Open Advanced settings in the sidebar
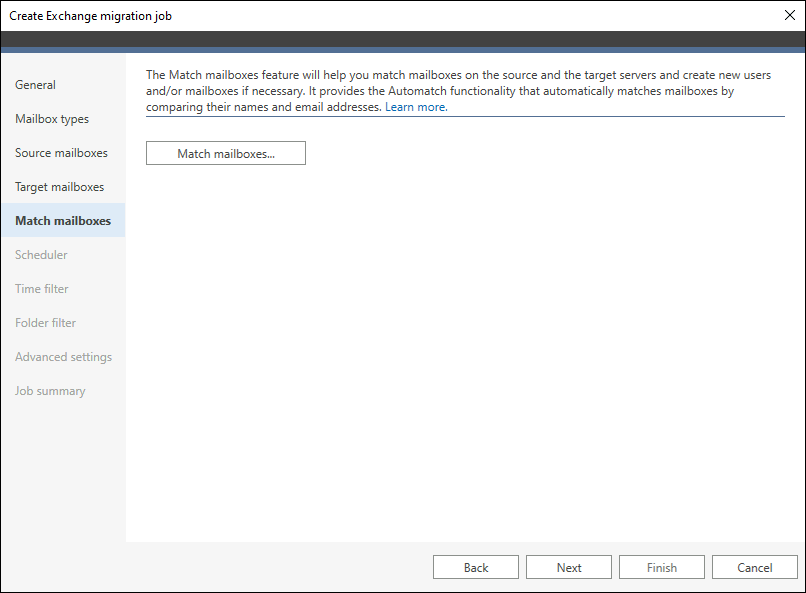The height and width of the screenshot is (593, 806). 63,357
